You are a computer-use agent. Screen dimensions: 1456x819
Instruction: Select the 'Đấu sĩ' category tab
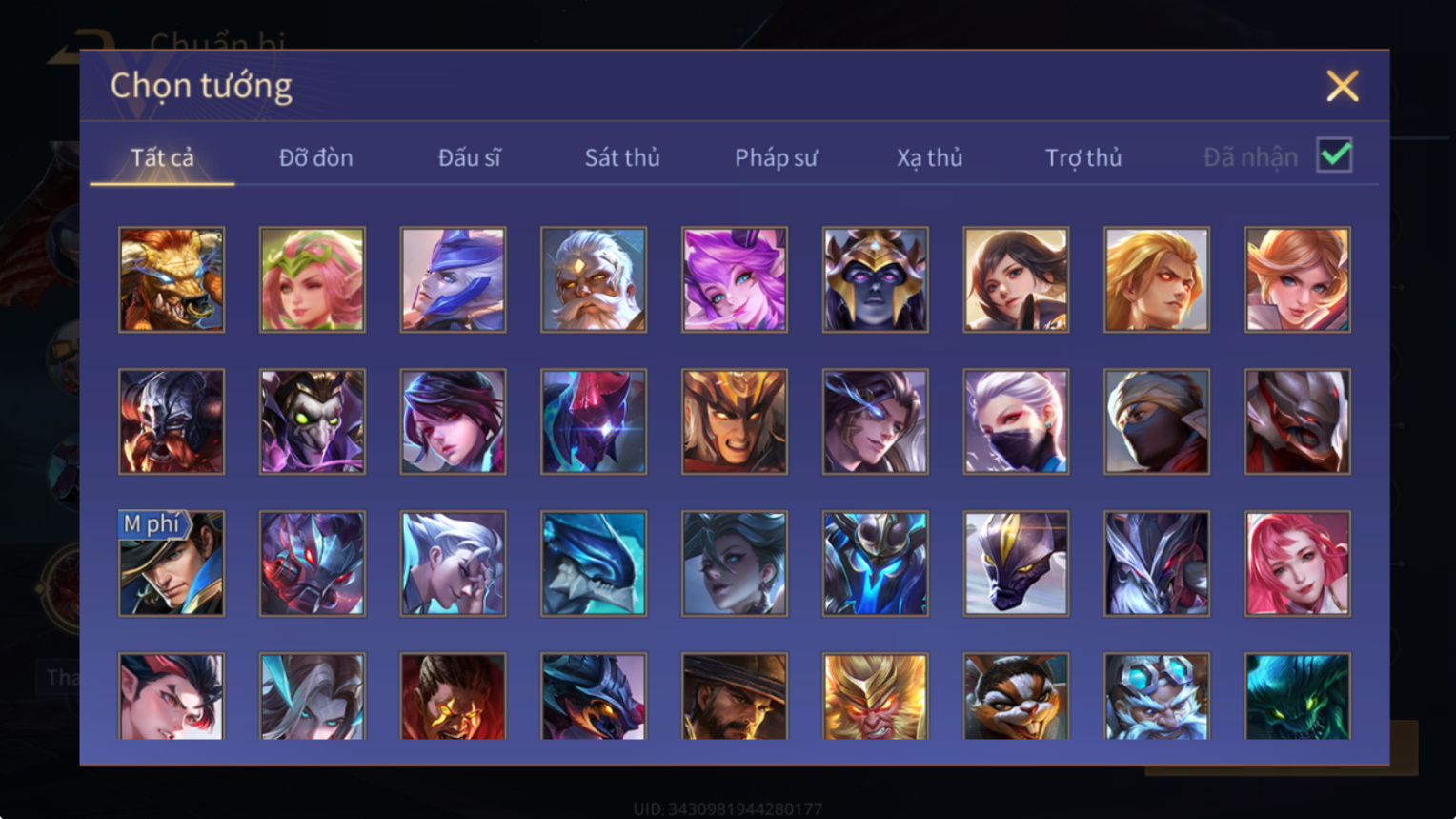click(469, 157)
